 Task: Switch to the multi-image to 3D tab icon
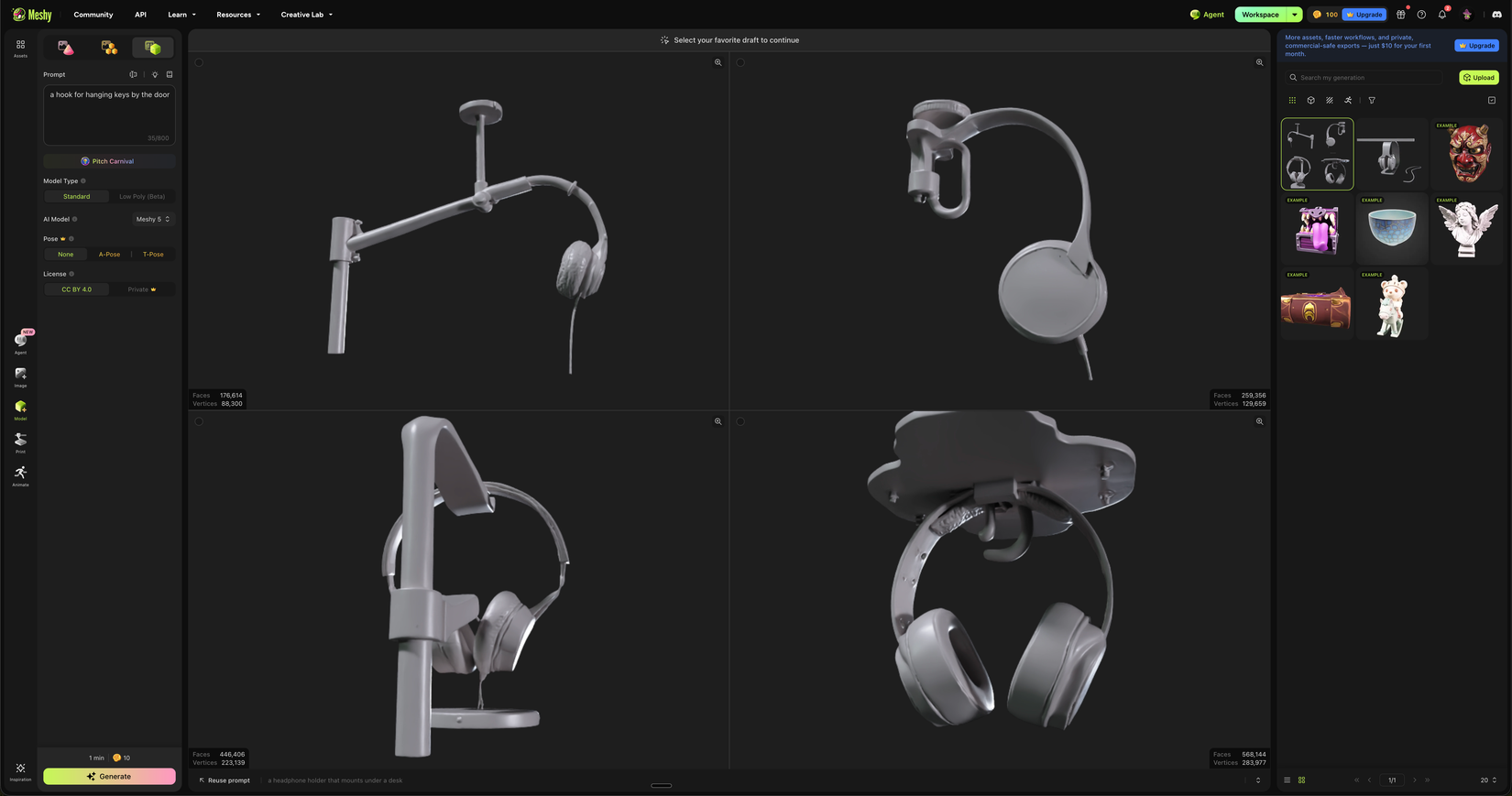(x=109, y=48)
